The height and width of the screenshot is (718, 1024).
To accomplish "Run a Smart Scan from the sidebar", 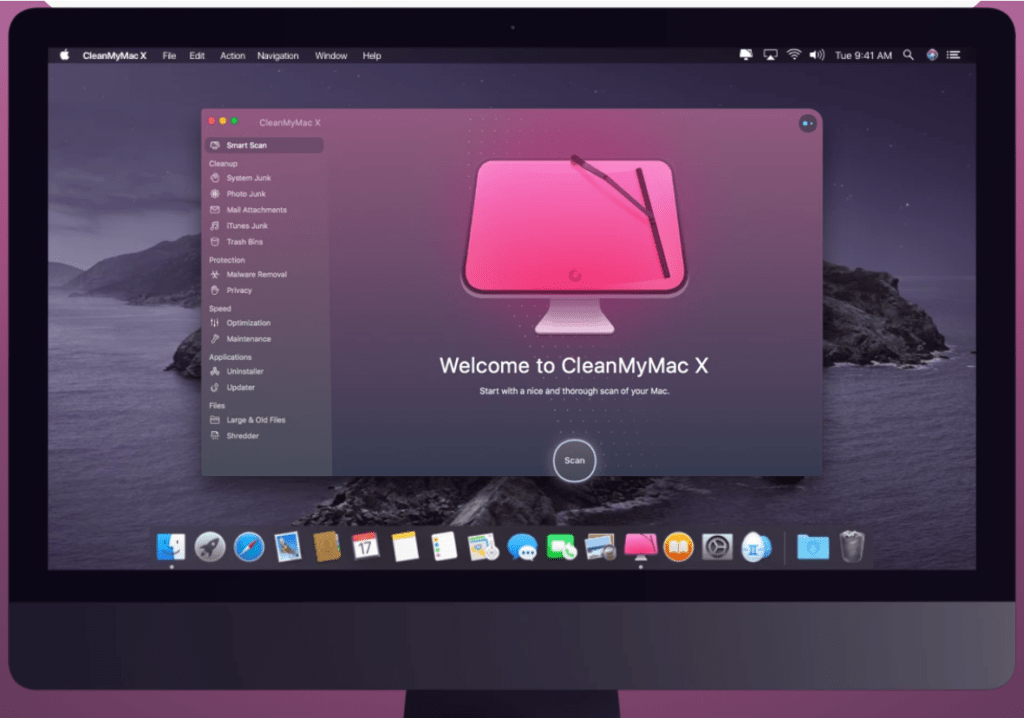I will tap(244, 145).
